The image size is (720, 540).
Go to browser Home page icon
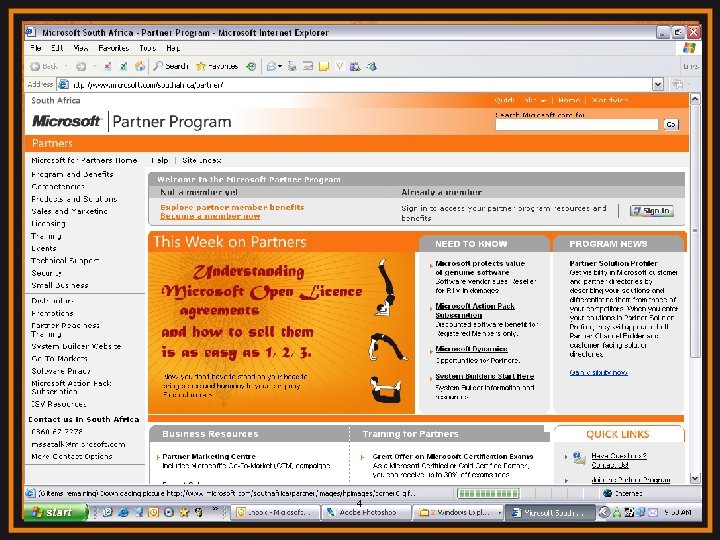[x=140, y=67]
